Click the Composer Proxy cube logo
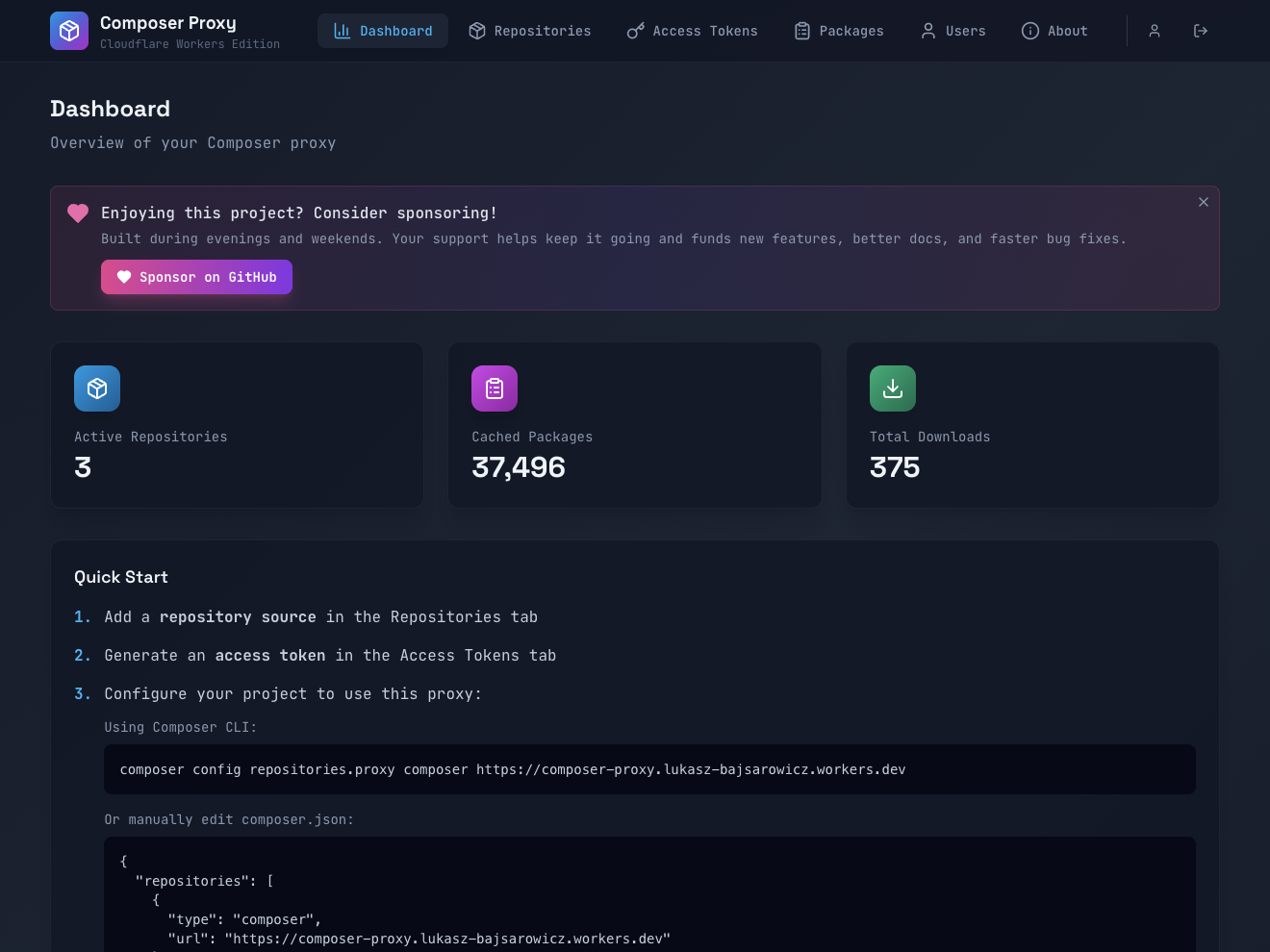Viewport: 1270px width, 952px height. pyautogui.click(x=69, y=31)
